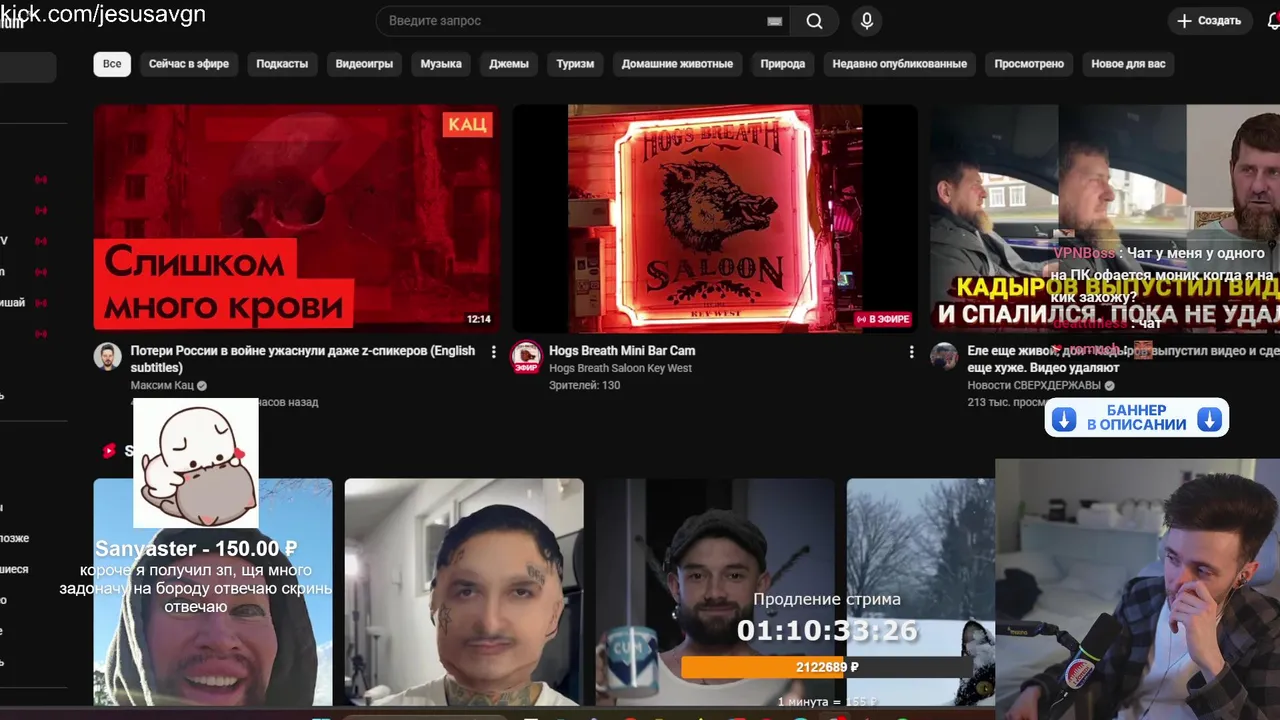The height and width of the screenshot is (720, 1280).
Task: Open the Short with snowy trees
Action: click(920, 592)
